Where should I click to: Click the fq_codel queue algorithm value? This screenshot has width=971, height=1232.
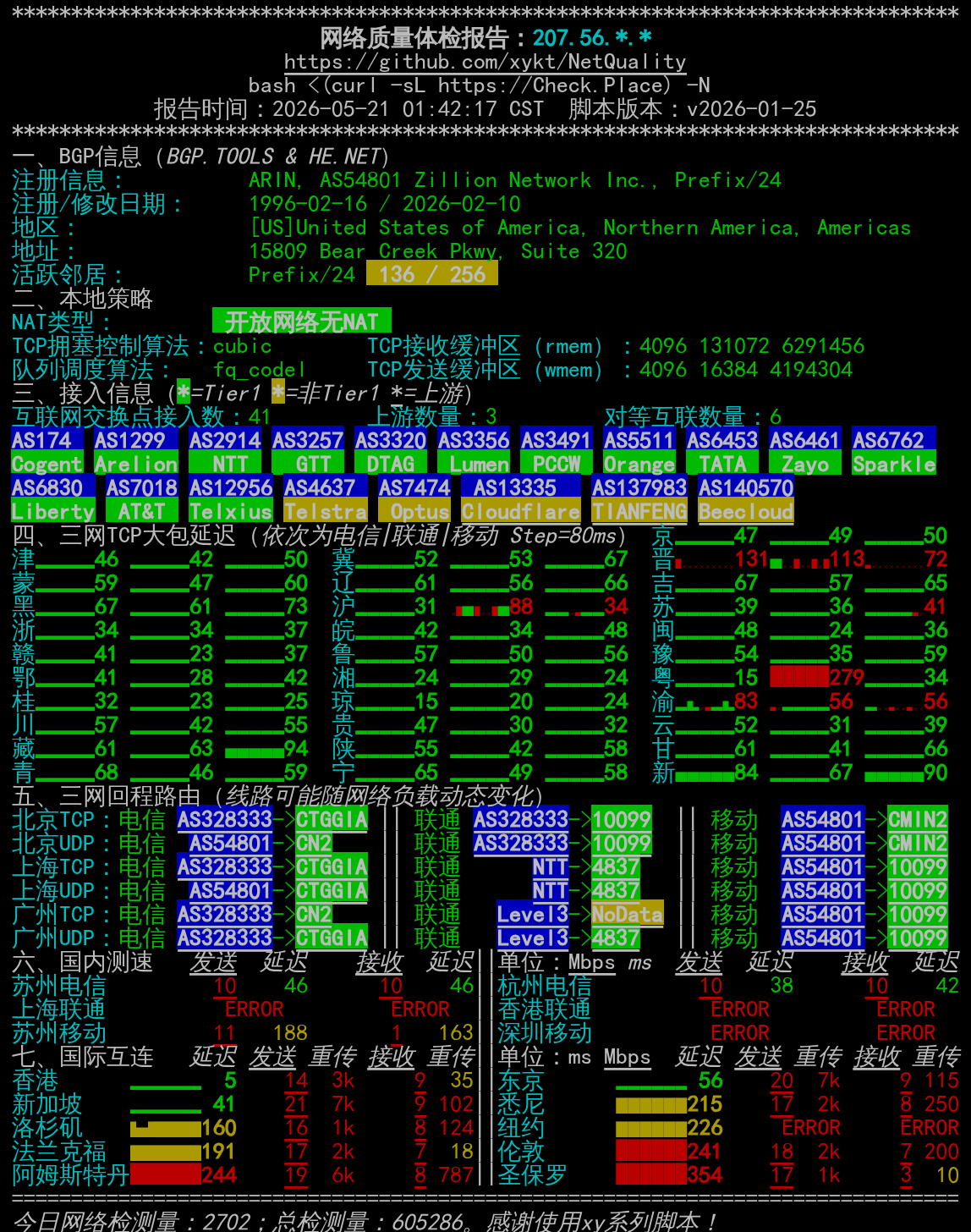click(259, 370)
